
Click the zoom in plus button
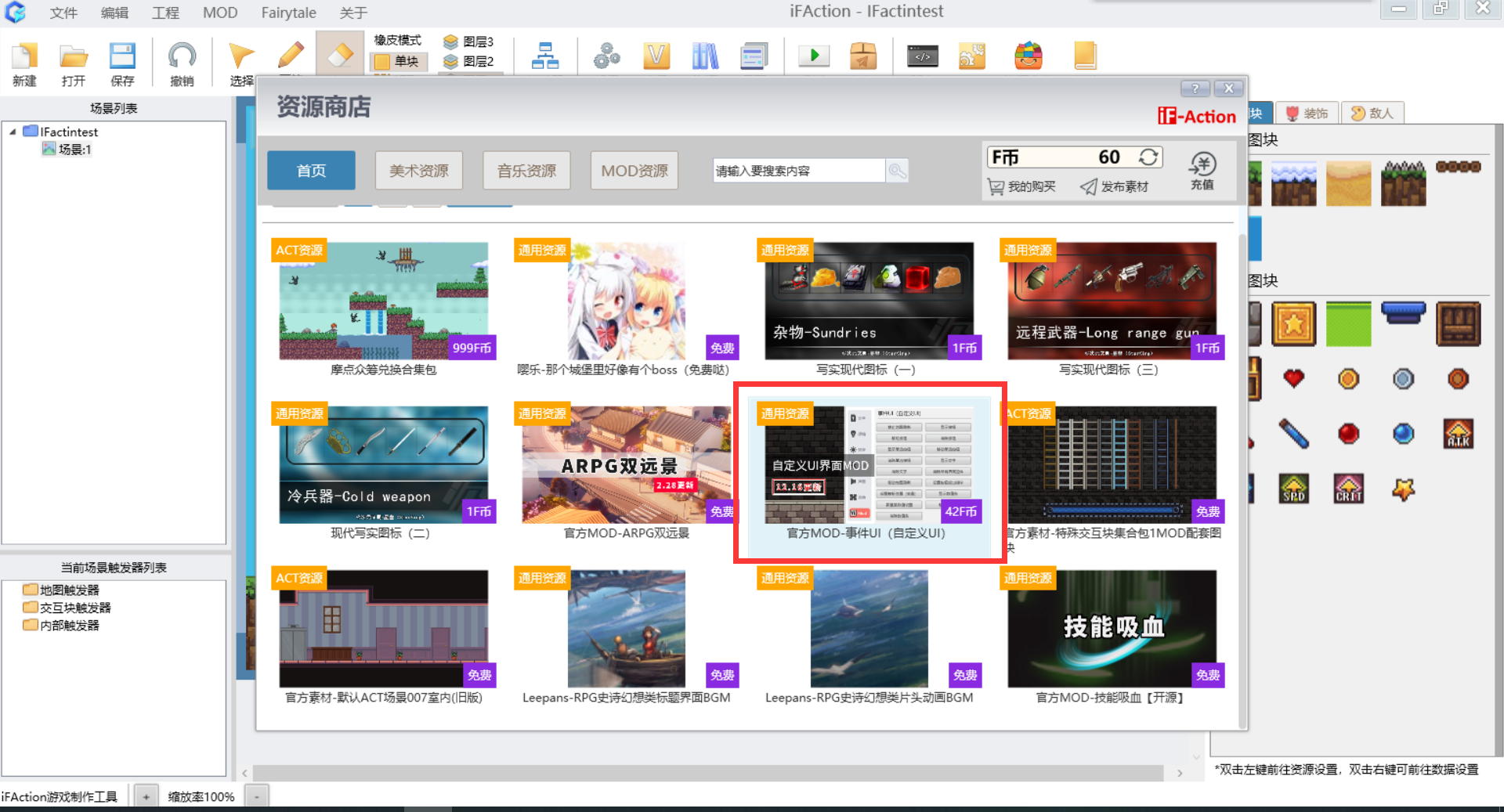coord(146,796)
